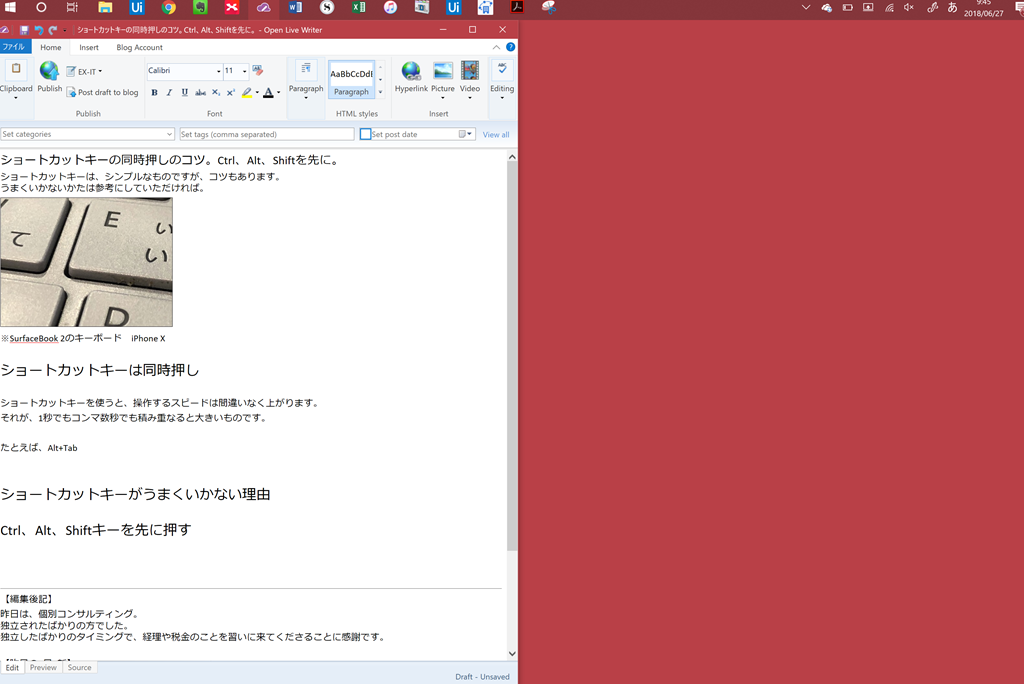Click the View all link
This screenshot has height=684, width=1024.
tap(496, 134)
